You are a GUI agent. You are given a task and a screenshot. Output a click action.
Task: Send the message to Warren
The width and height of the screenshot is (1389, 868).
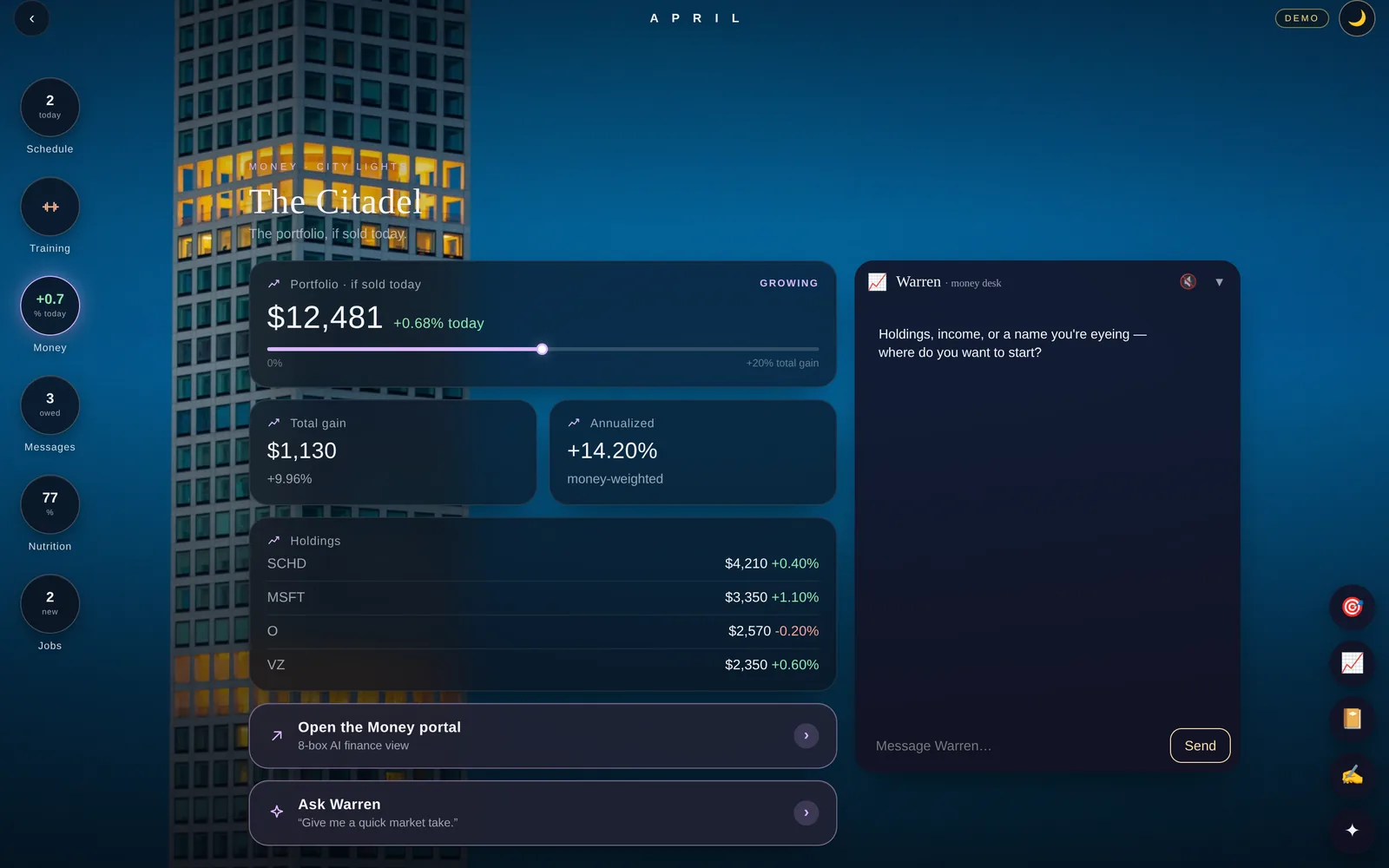point(1200,746)
